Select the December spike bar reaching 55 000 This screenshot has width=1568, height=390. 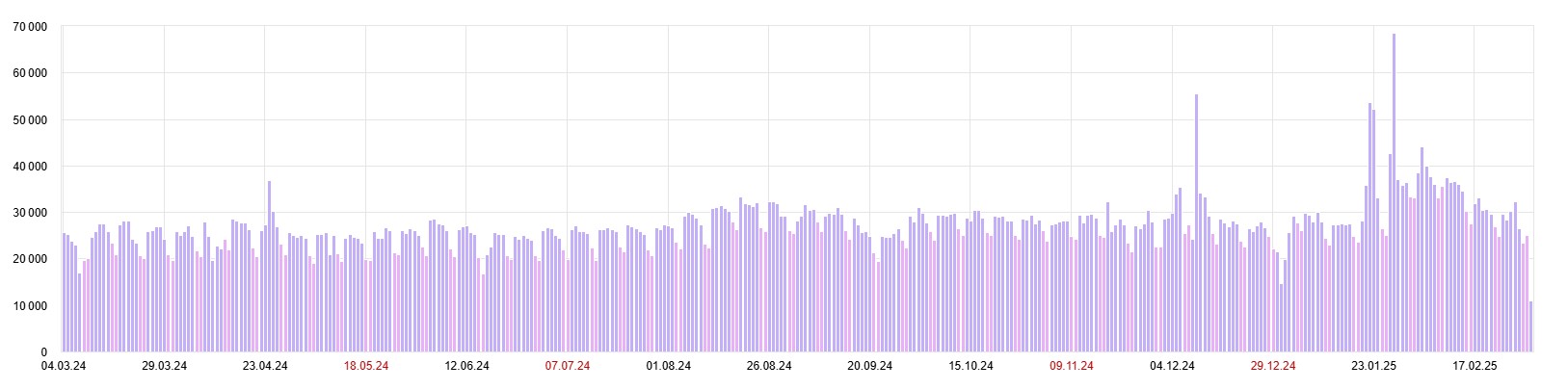pyautogui.click(x=1196, y=223)
